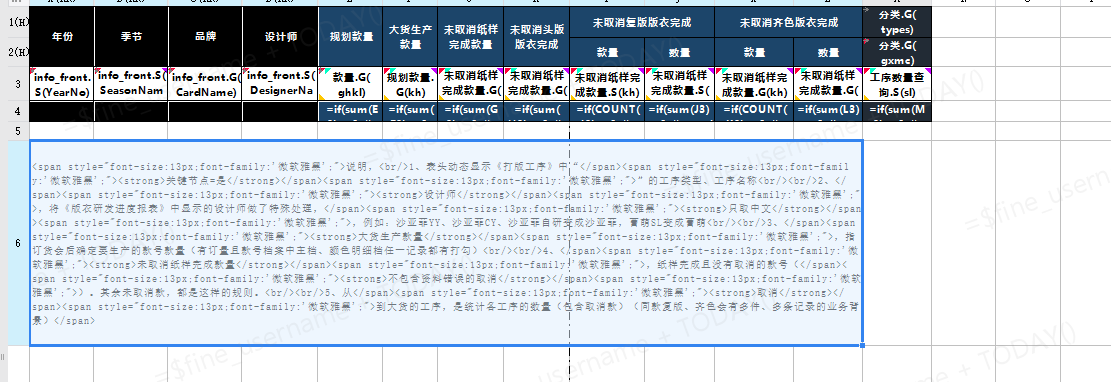Select the 未取消复版版衣完成 merged header
1111x382 pixels.
[642, 23]
